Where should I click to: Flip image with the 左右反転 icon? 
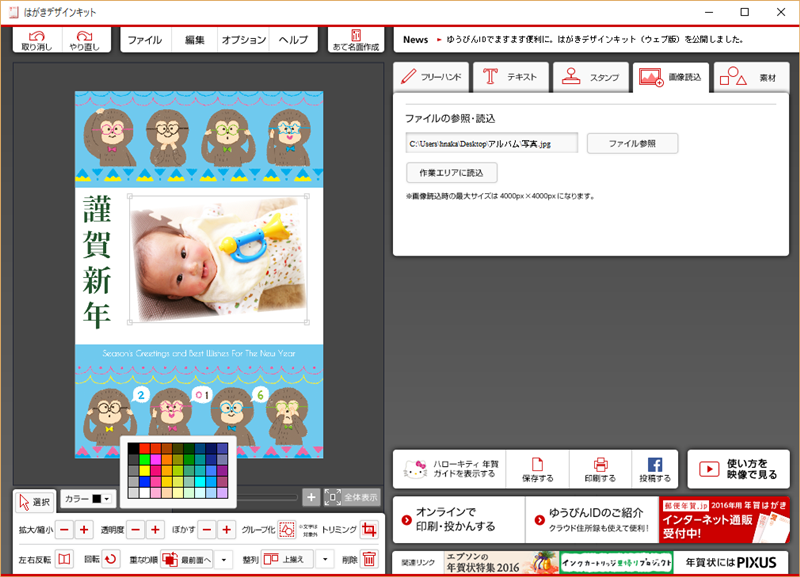64,559
